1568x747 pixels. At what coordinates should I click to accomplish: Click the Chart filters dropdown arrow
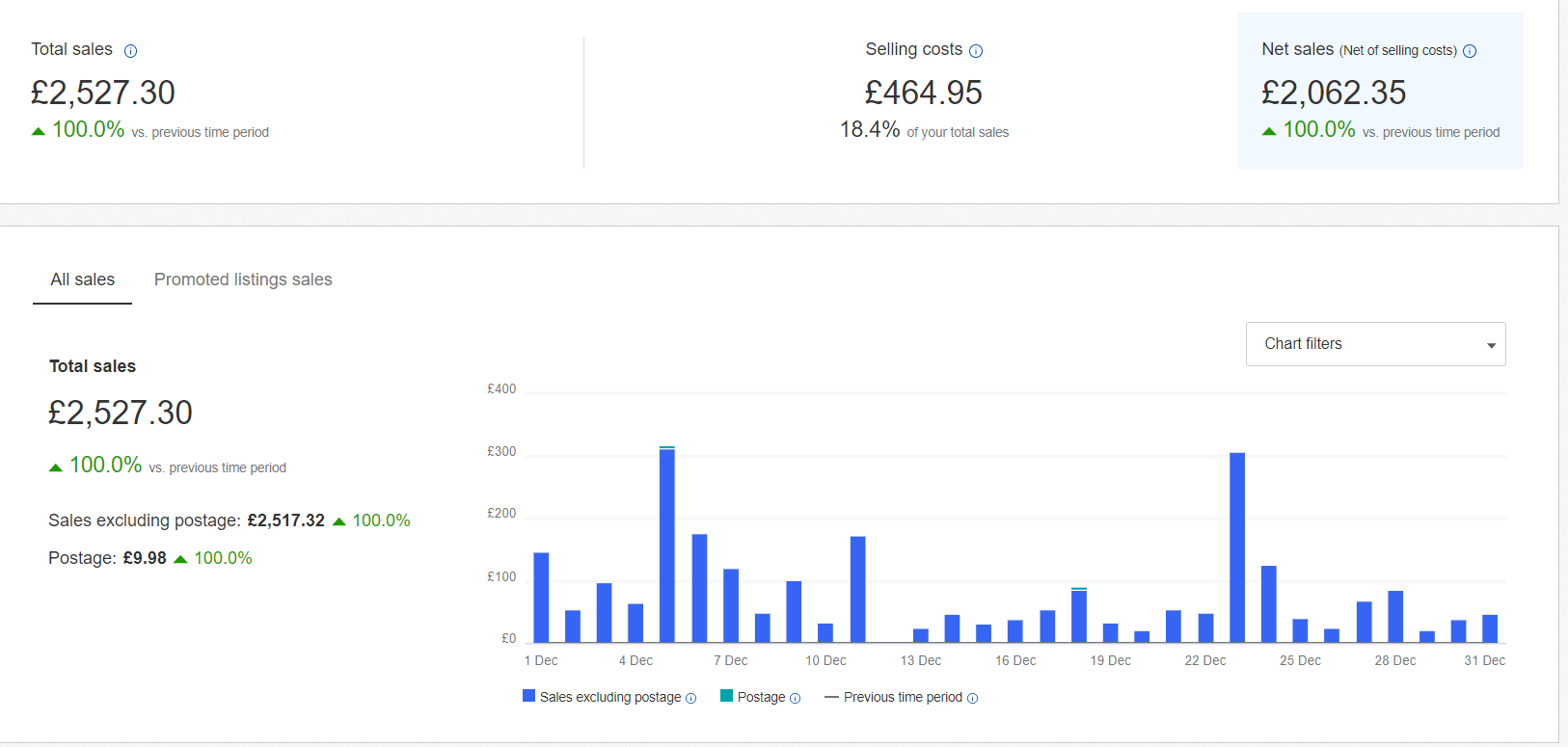pos(1491,345)
